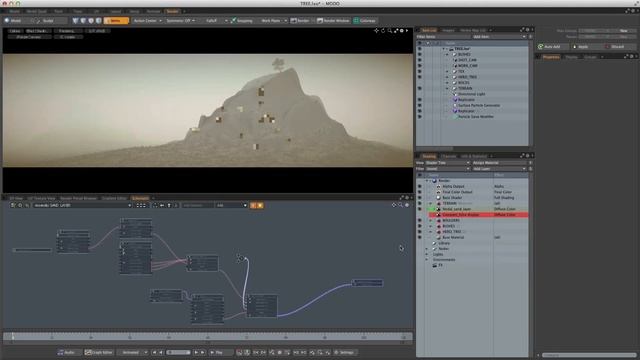
Task: Click the timeline scrub bar
Action: [x=208, y=337]
